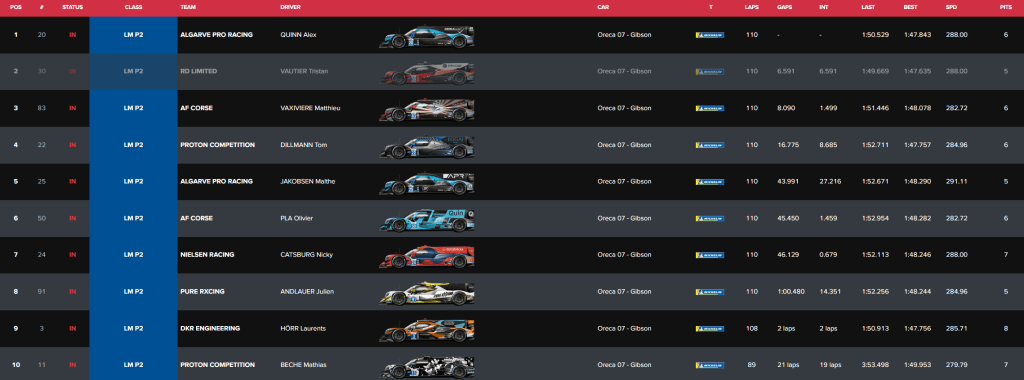The width and height of the screenshot is (1024, 380).
Task: Click the Nielsen Racing #24 car image
Action: [x=426, y=257]
